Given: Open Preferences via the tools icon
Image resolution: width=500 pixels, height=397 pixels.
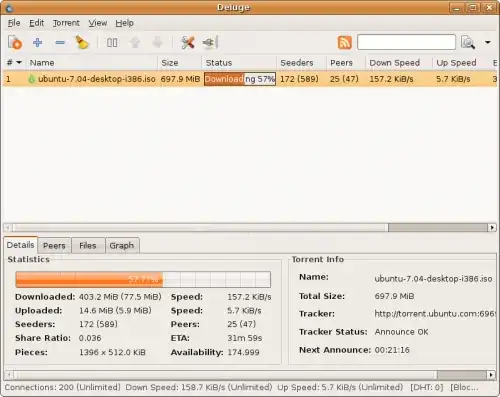Looking at the screenshot, I should pos(188,43).
